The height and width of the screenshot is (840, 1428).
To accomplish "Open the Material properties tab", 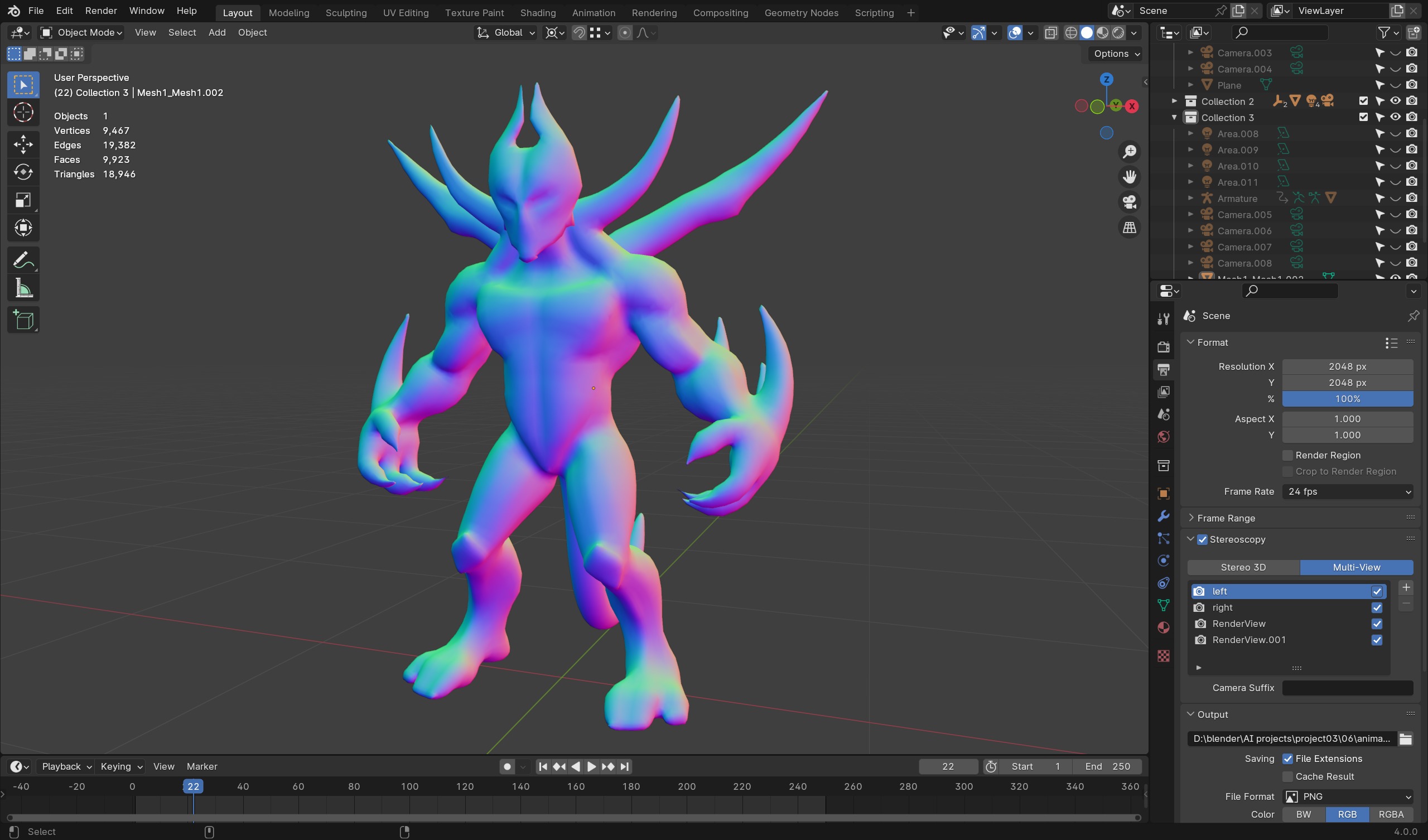I will pos(1164,627).
